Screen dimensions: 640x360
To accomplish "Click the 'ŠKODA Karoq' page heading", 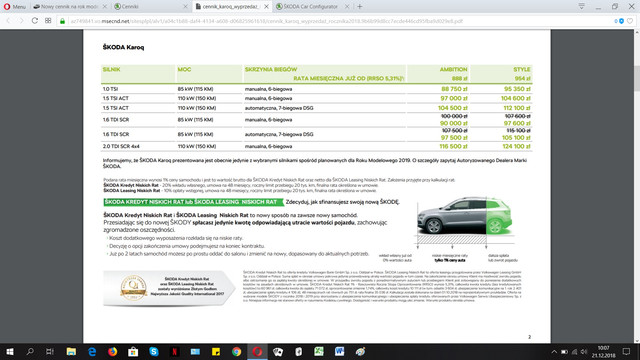I will click(123, 47).
